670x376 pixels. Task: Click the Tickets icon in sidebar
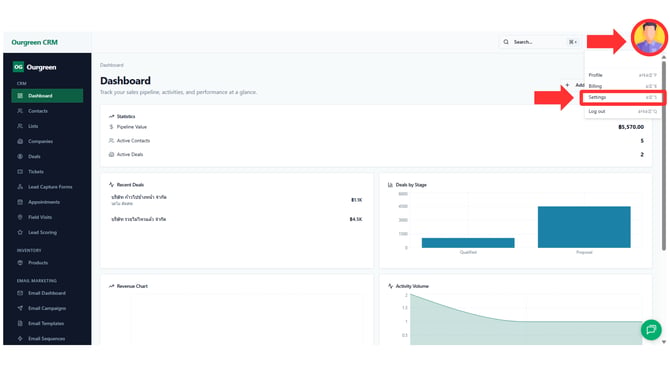coord(20,172)
